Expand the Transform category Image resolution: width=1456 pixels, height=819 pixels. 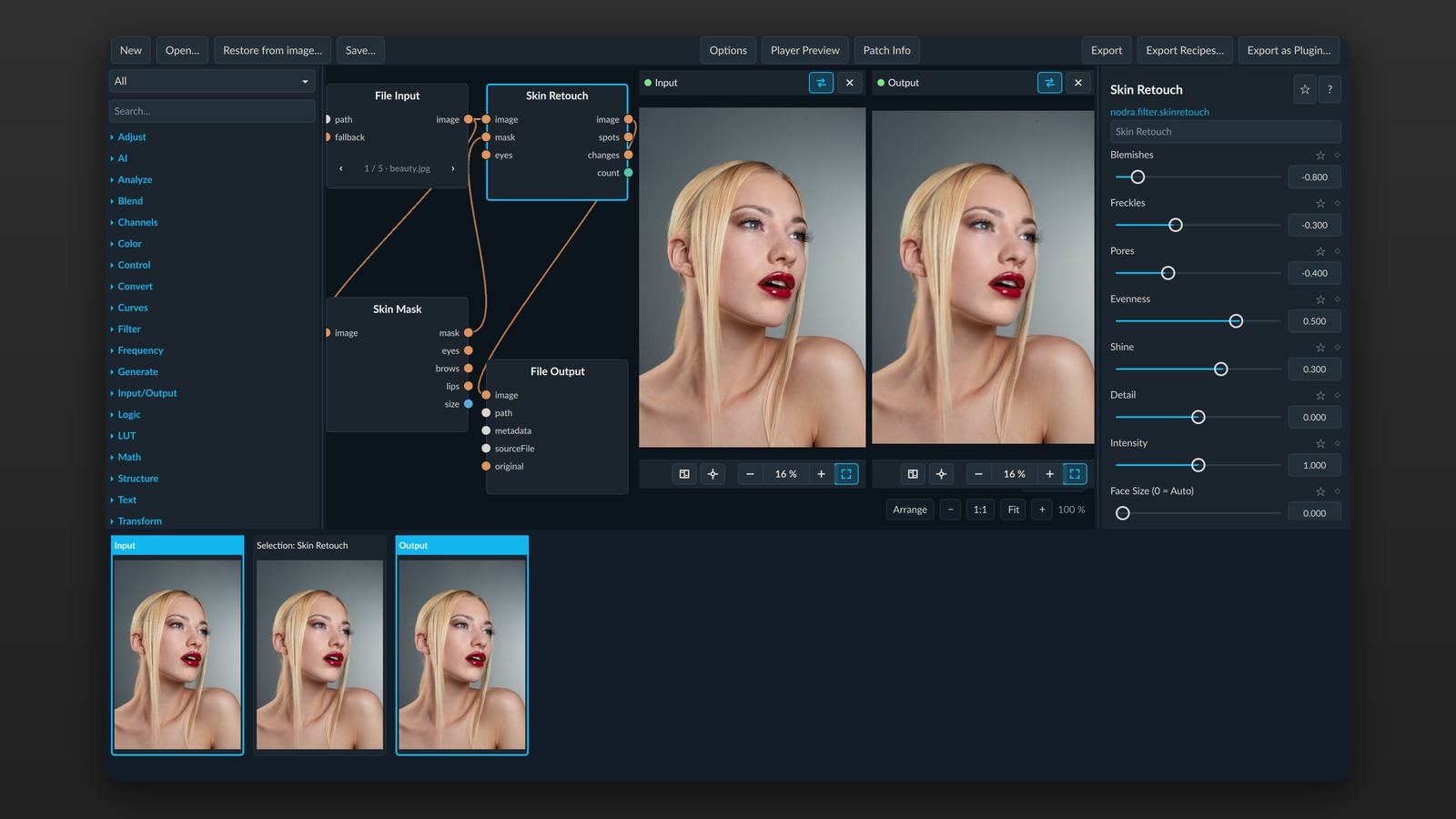(x=139, y=521)
